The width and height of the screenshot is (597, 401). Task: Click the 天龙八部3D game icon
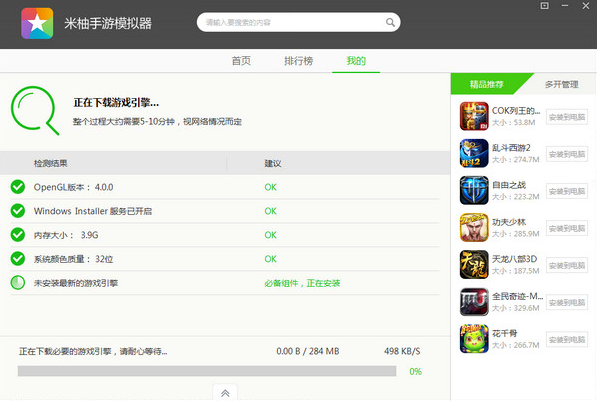pos(474,264)
